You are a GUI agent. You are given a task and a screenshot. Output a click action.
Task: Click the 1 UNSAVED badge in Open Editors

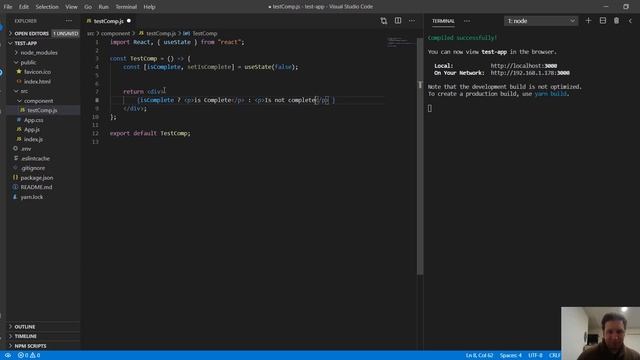65,33
